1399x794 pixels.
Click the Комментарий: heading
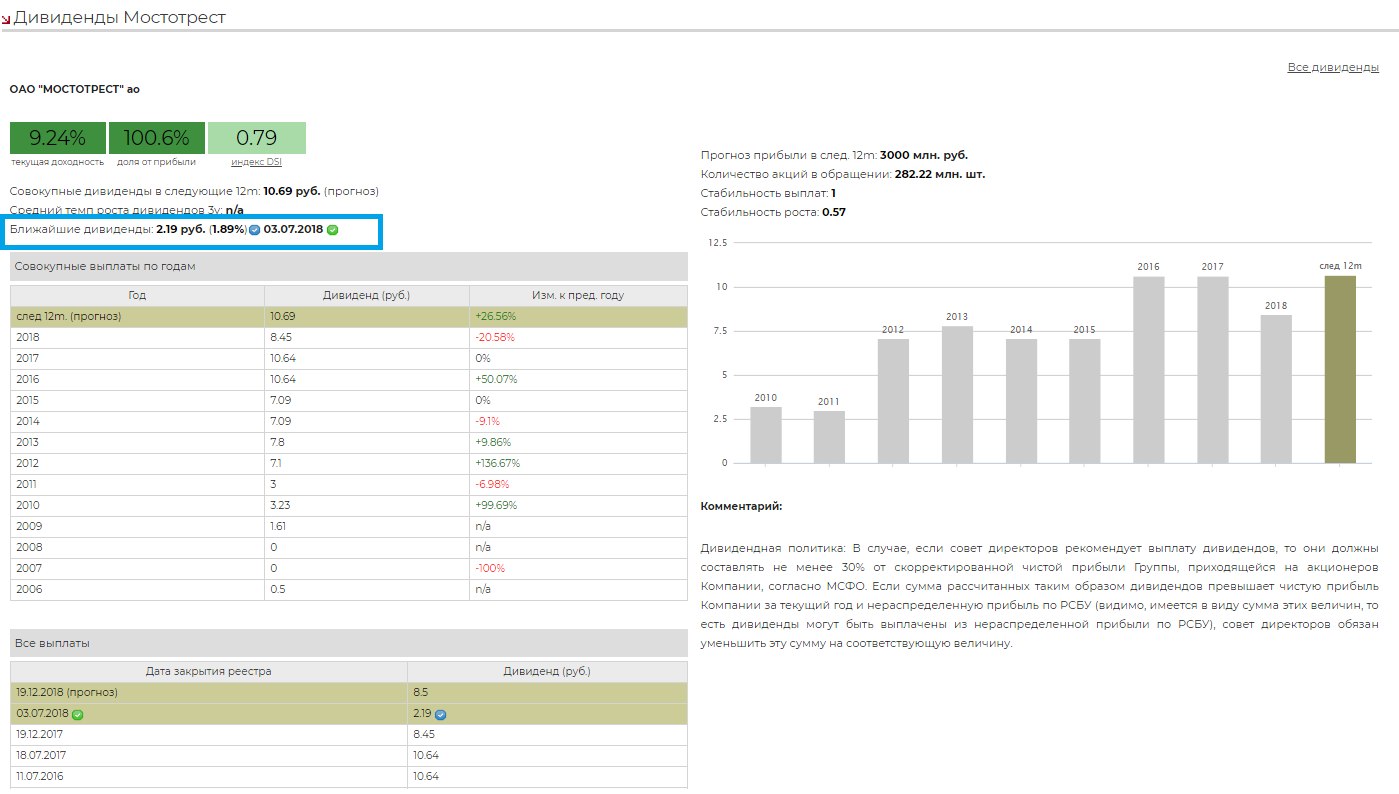pyautogui.click(x=741, y=506)
